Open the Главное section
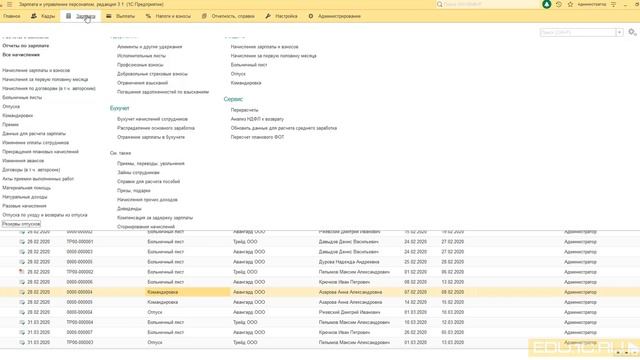This screenshot has height=360, width=640. point(11,16)
